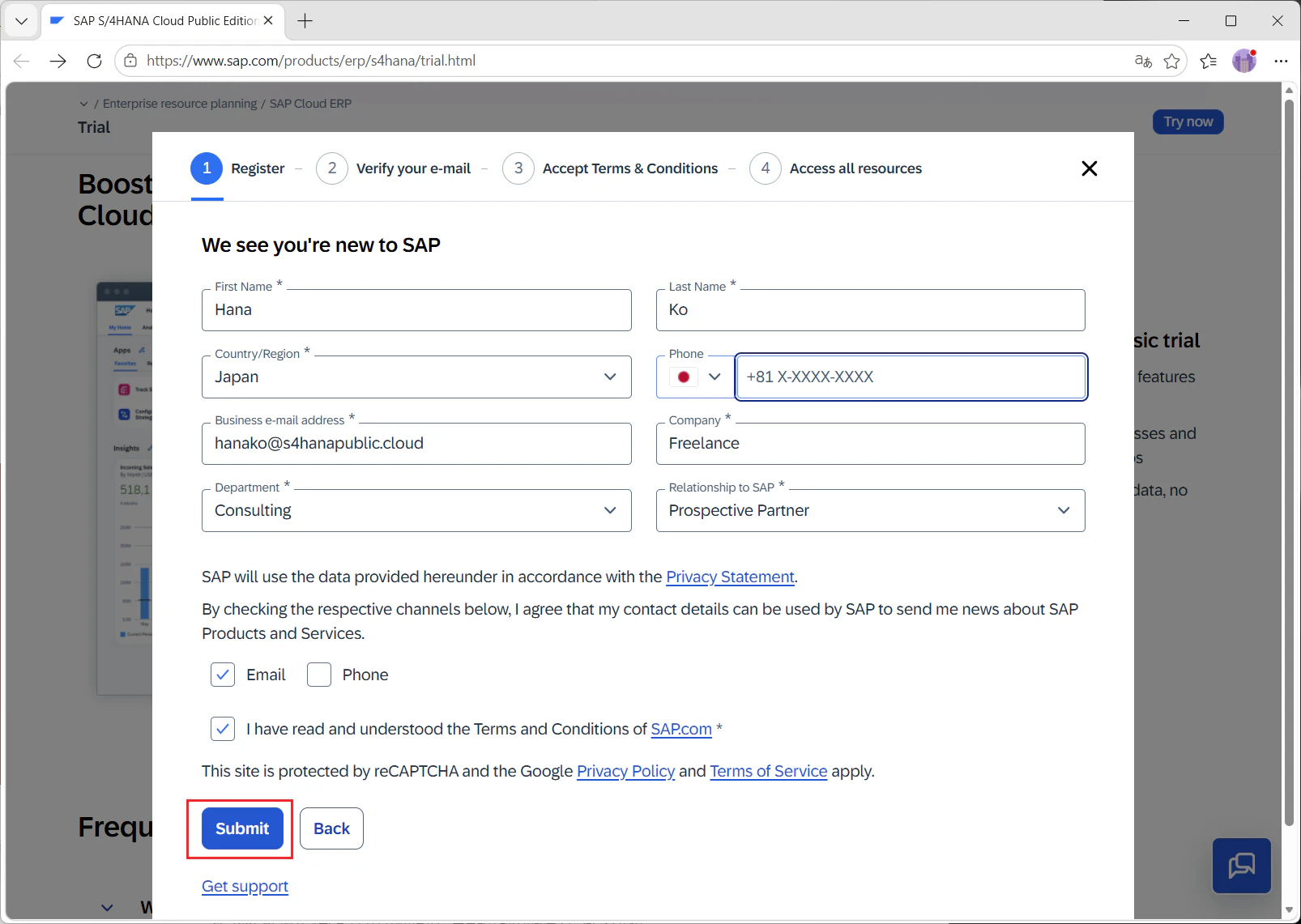Image resolution: width=1301 pixels, height=924 pixels.
Task: Open the Google Privacy Policy link
Action: pos(625,771)
